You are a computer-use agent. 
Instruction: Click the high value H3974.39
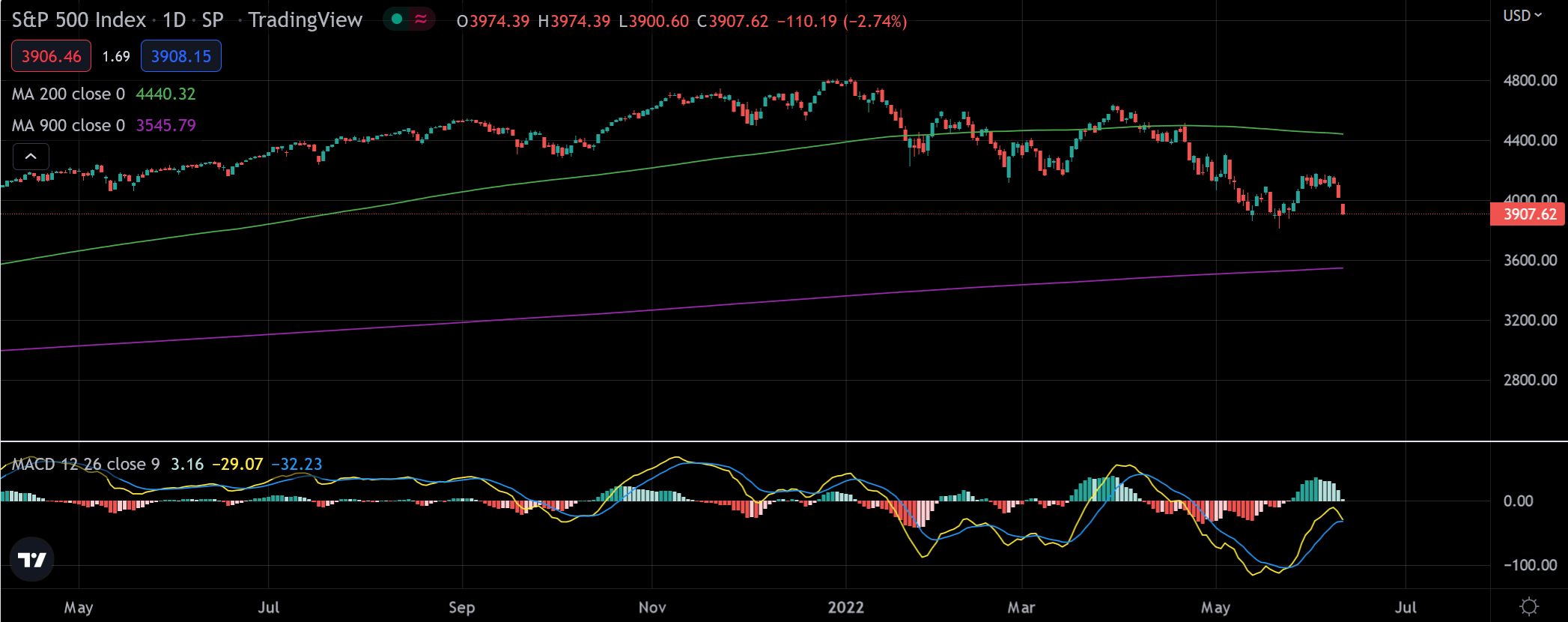click(574, 21)
